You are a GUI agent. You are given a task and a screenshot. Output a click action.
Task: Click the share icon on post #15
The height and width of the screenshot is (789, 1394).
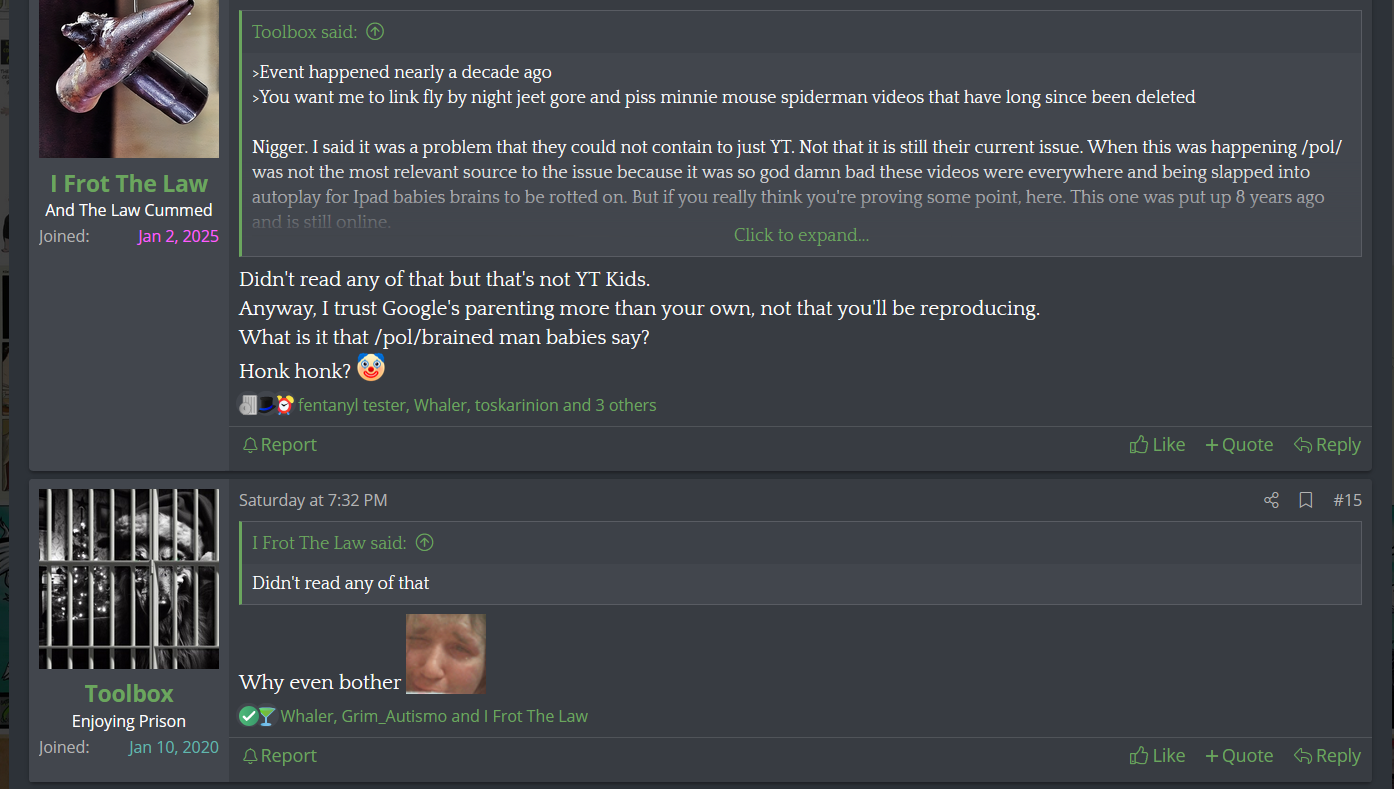pos(1271,500)
